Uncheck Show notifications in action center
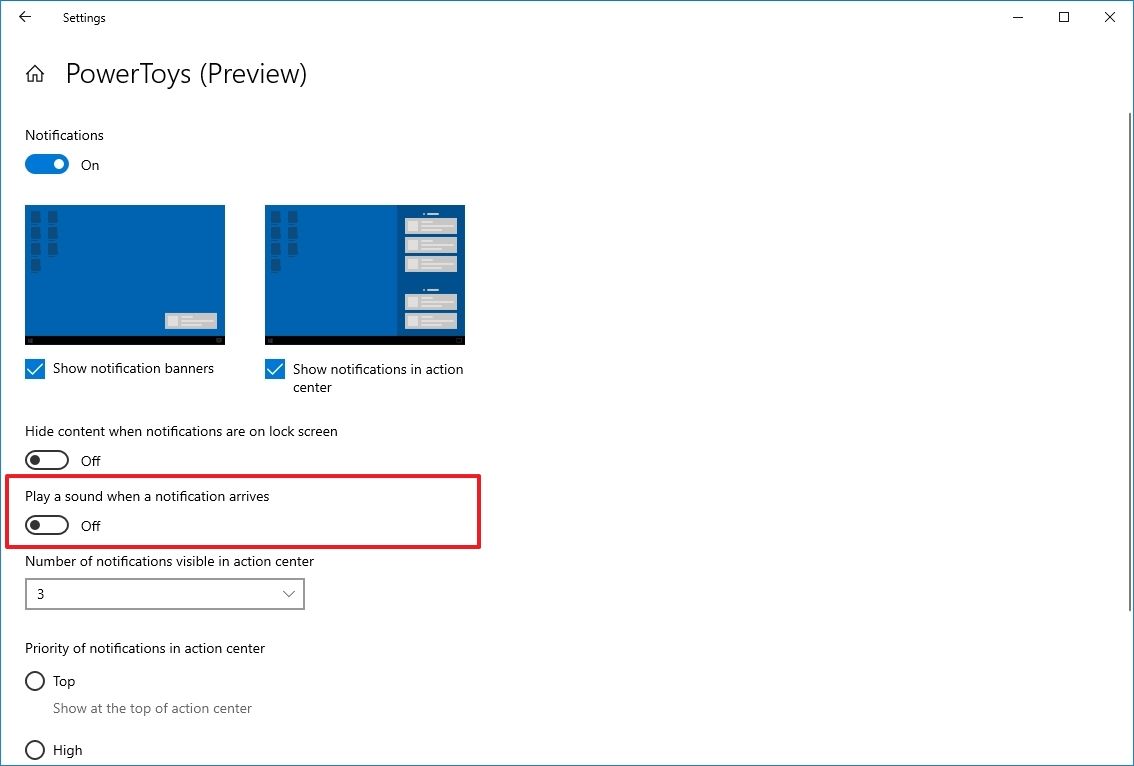Image resolution: width=1134 pixels, height=766 pixels. pos(274,369)
